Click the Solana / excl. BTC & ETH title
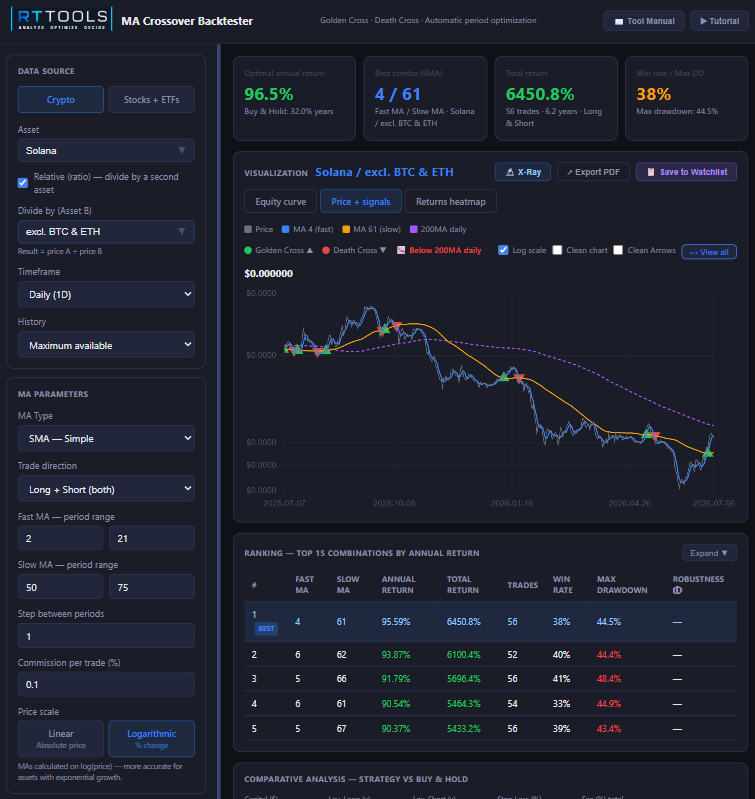The width and height of the screenshot is (755, 799). (384, 172)
